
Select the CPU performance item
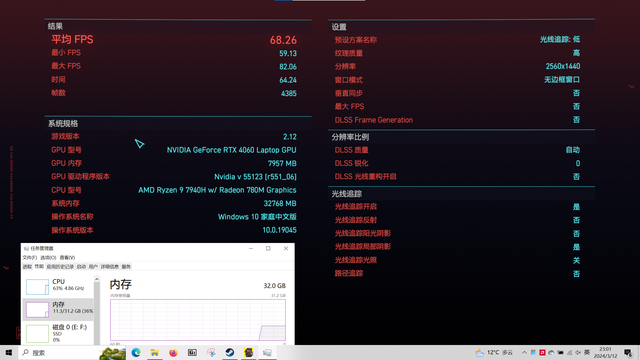click(x=58, y=285)
